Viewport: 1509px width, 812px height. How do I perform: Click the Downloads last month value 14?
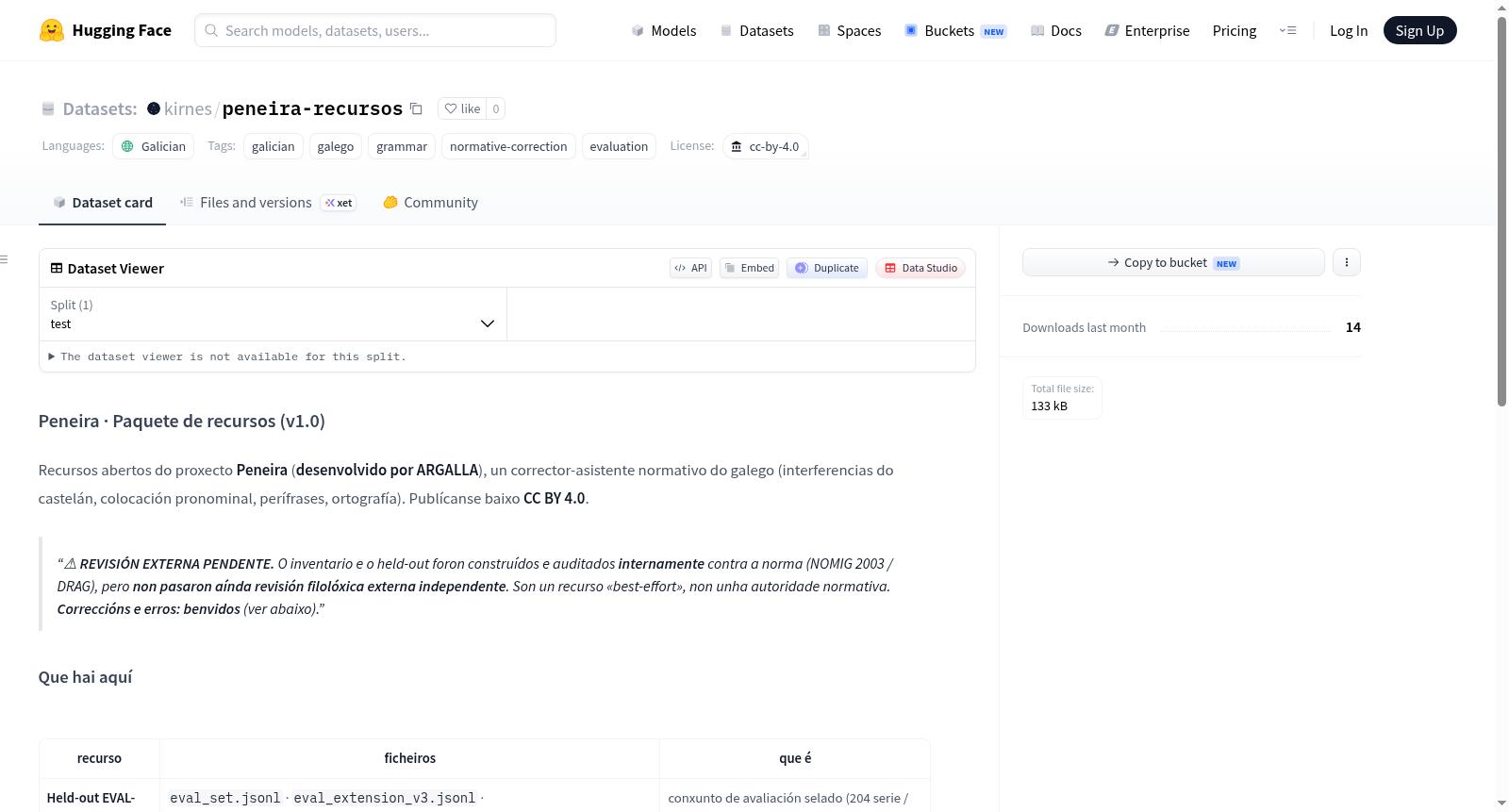tap(1353, 327)
